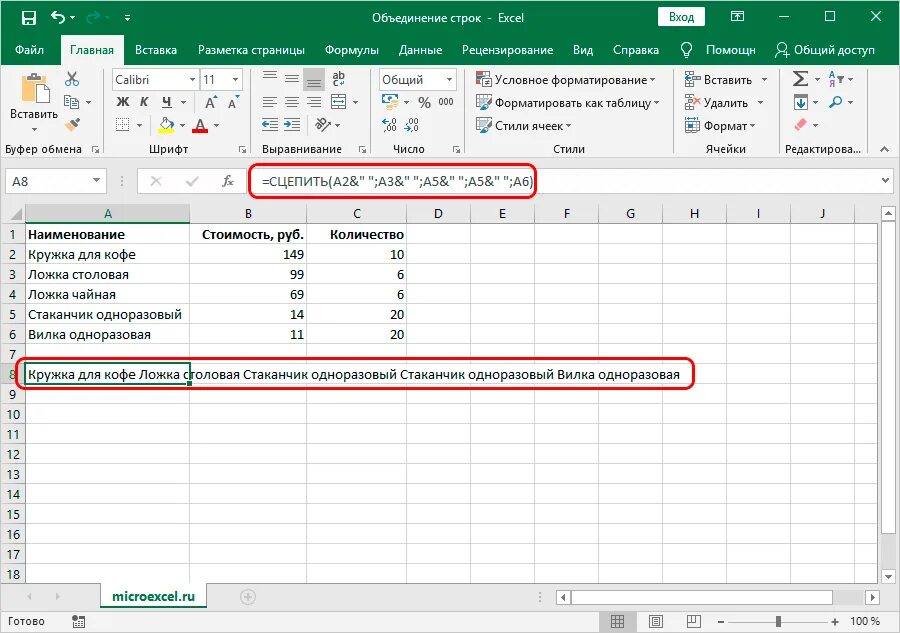Expand the Name Box A8 dropdown

click(x=96, y=181)
